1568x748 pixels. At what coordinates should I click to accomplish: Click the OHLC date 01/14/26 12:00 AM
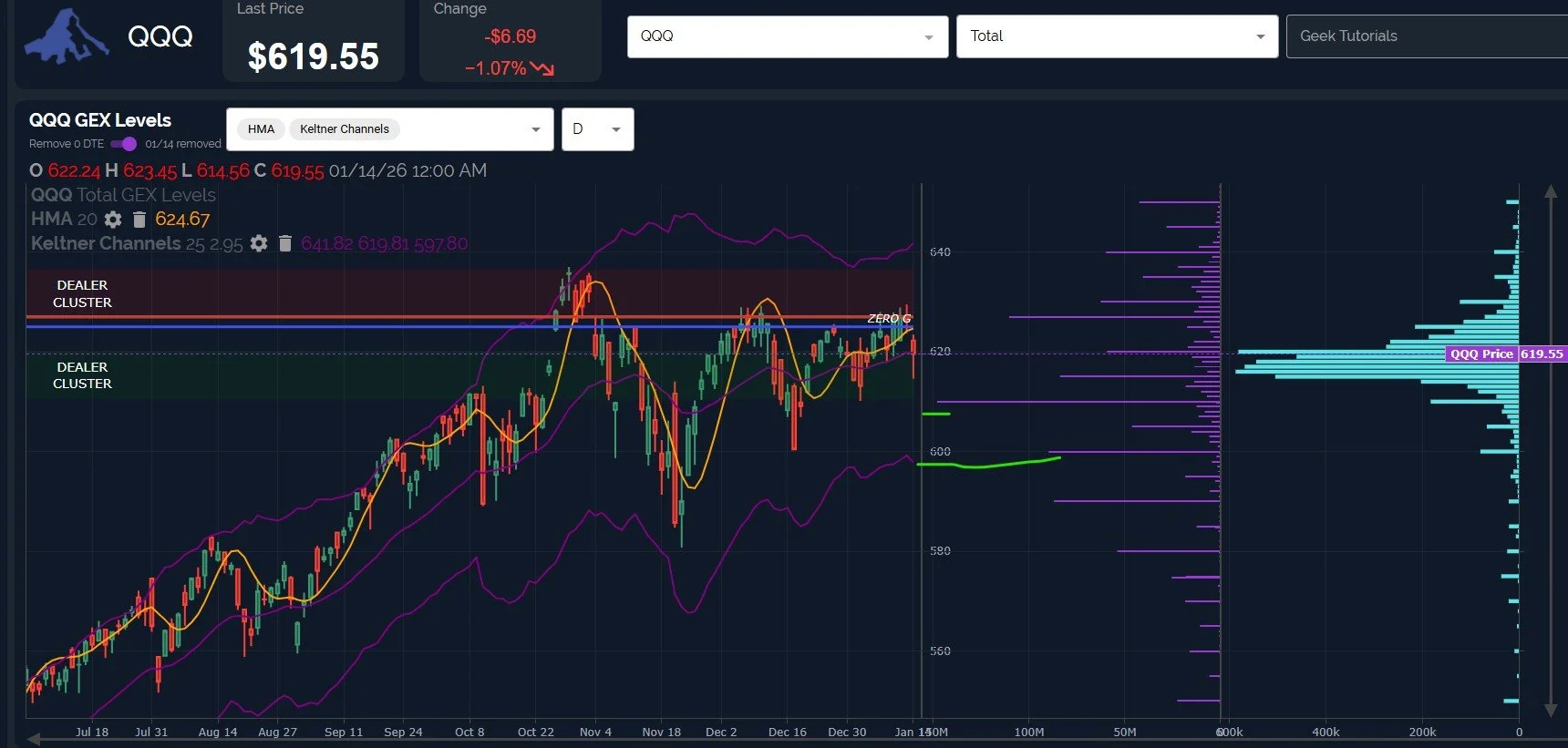(x=407, y=170)
